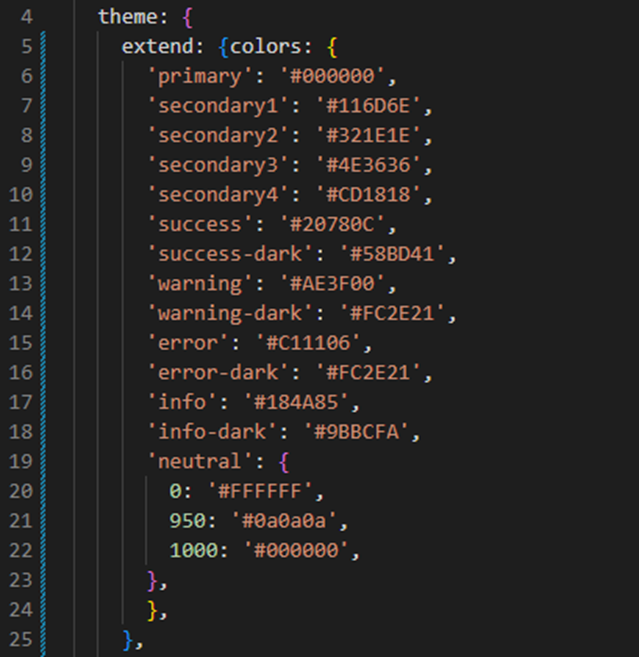The height and width of the screenshot is (657, 639).
Task: Click the '#116D6E' hex value
Action: 368,106
